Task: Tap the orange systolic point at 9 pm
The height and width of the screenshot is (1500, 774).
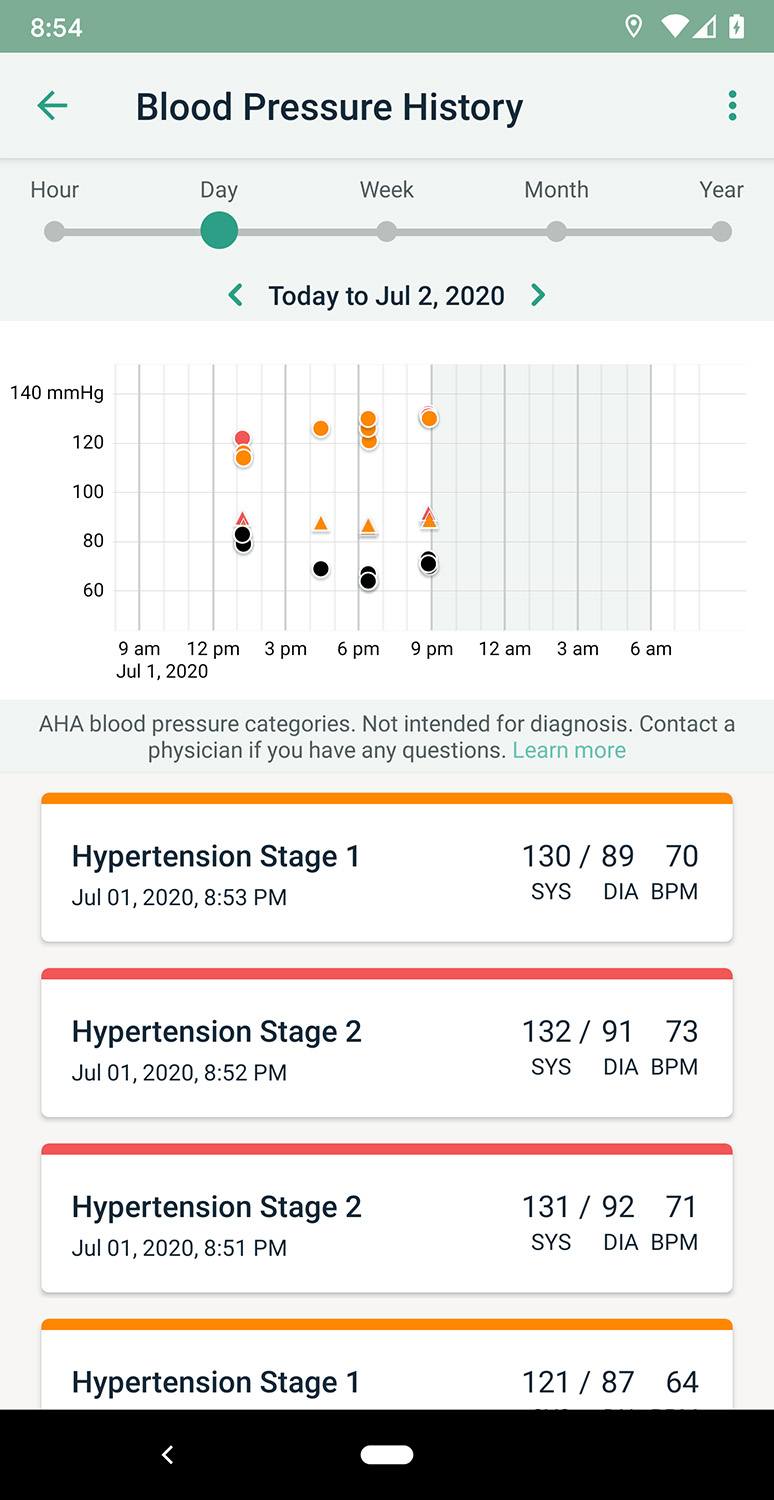Action: pyautogui.click(x=429, y=419)
